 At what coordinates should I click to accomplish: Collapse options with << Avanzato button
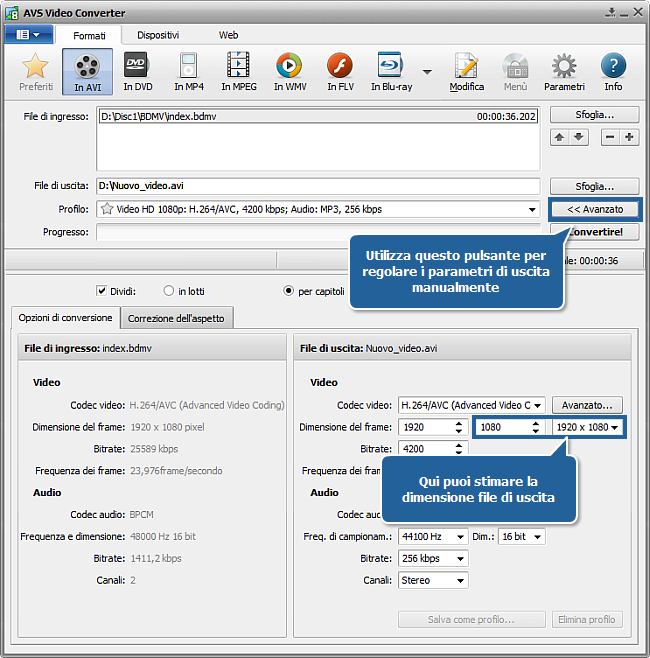595,209
